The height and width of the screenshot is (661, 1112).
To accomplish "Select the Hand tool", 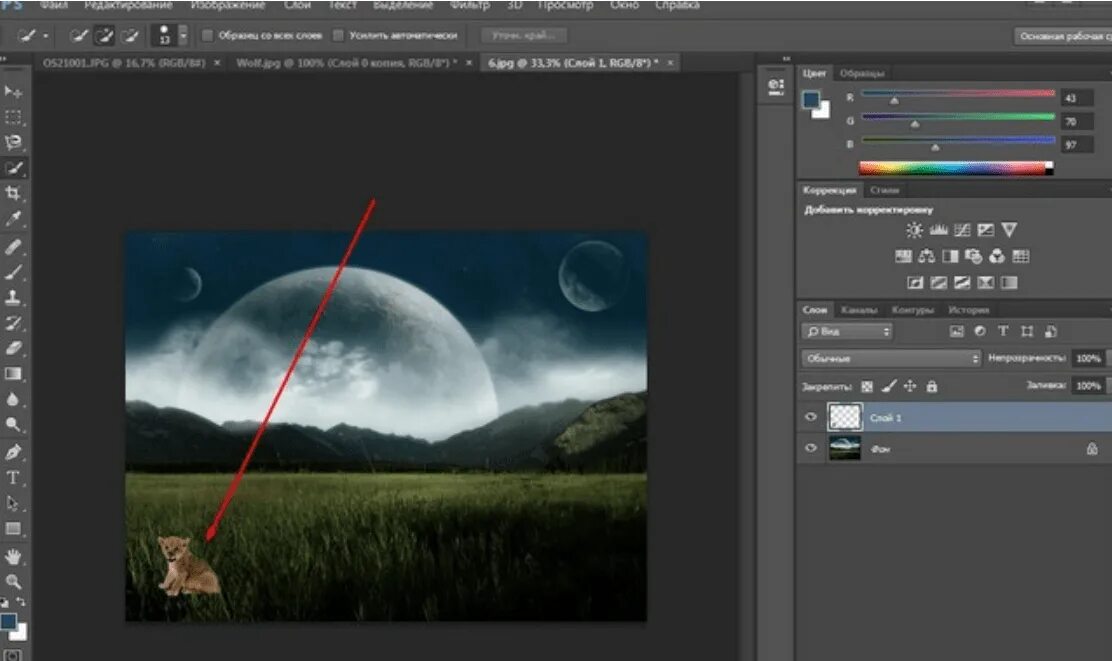I will (x=13, y=557).
